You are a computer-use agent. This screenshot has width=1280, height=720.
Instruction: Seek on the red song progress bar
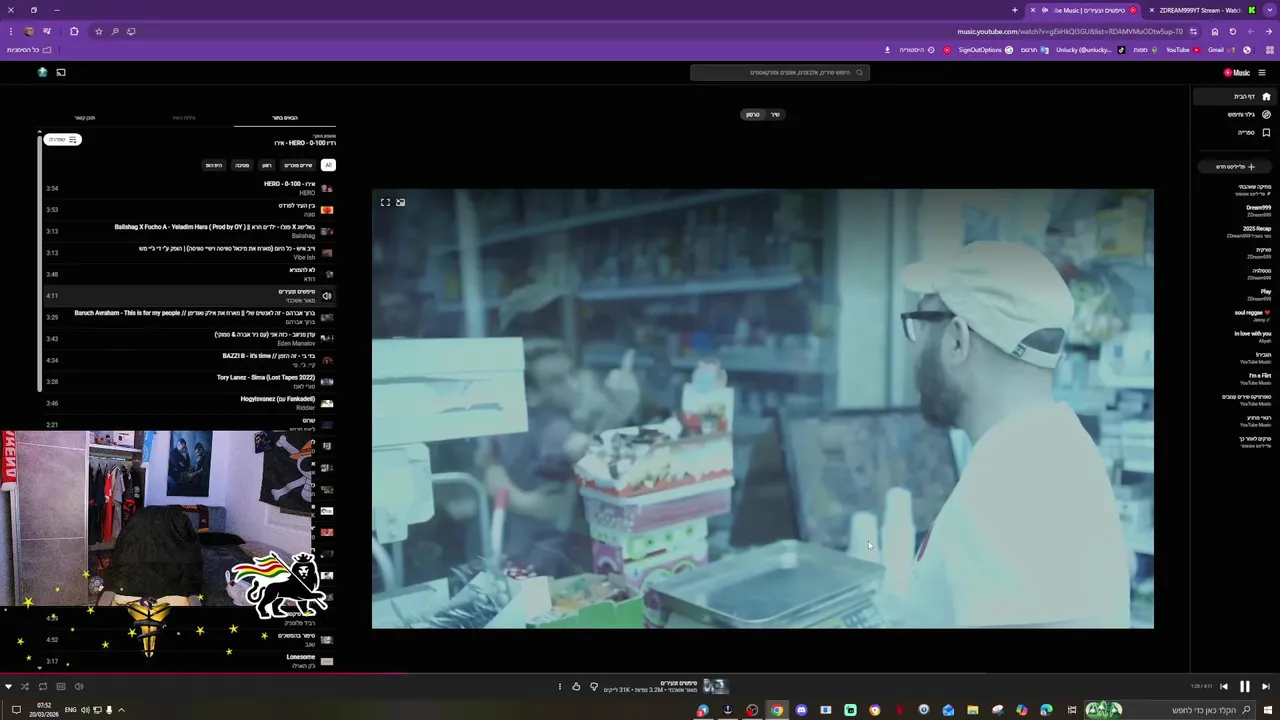coord(203,674)
